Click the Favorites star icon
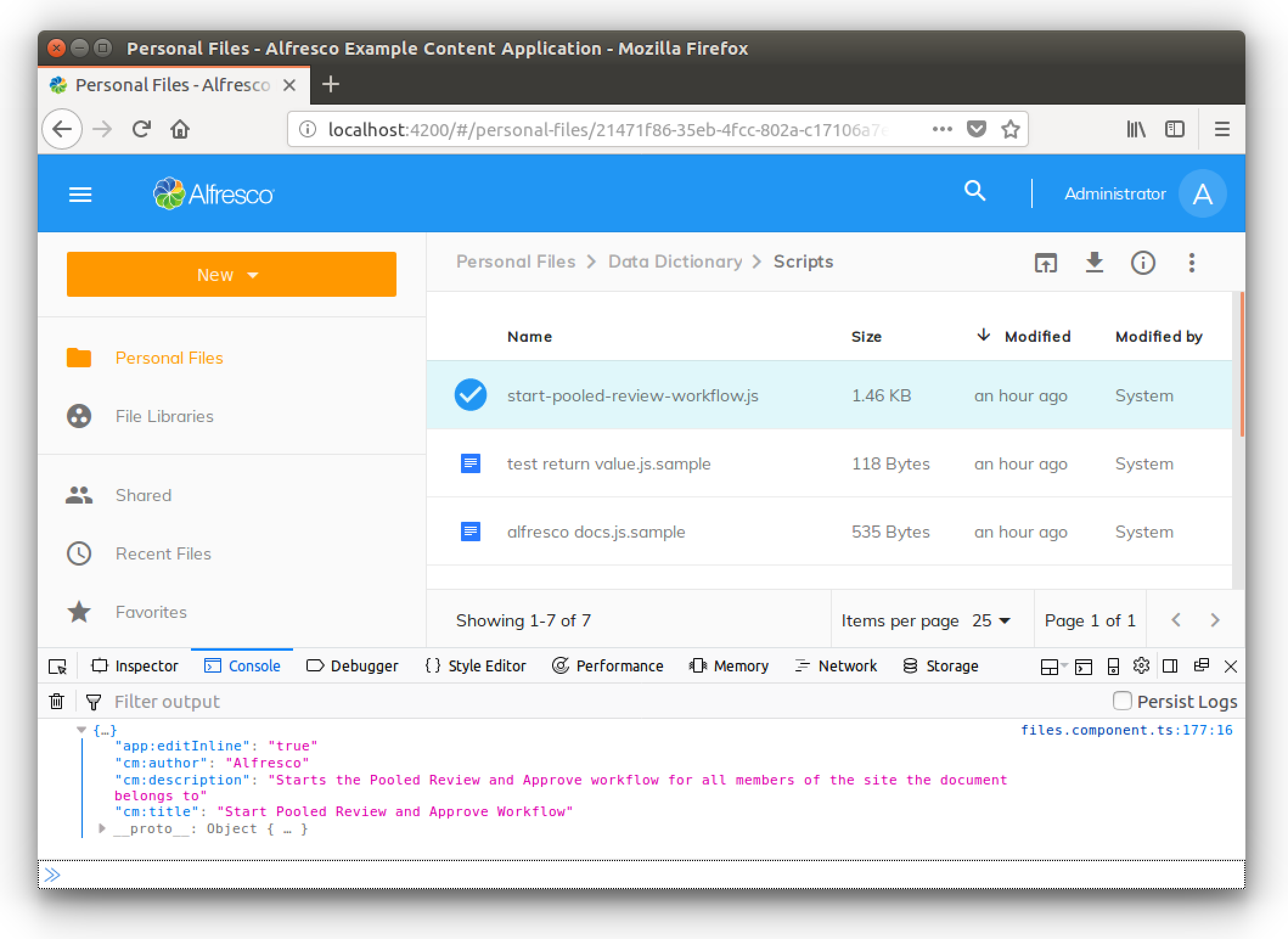This screenshot has height=939, width=1288. [x=79, y=612]
